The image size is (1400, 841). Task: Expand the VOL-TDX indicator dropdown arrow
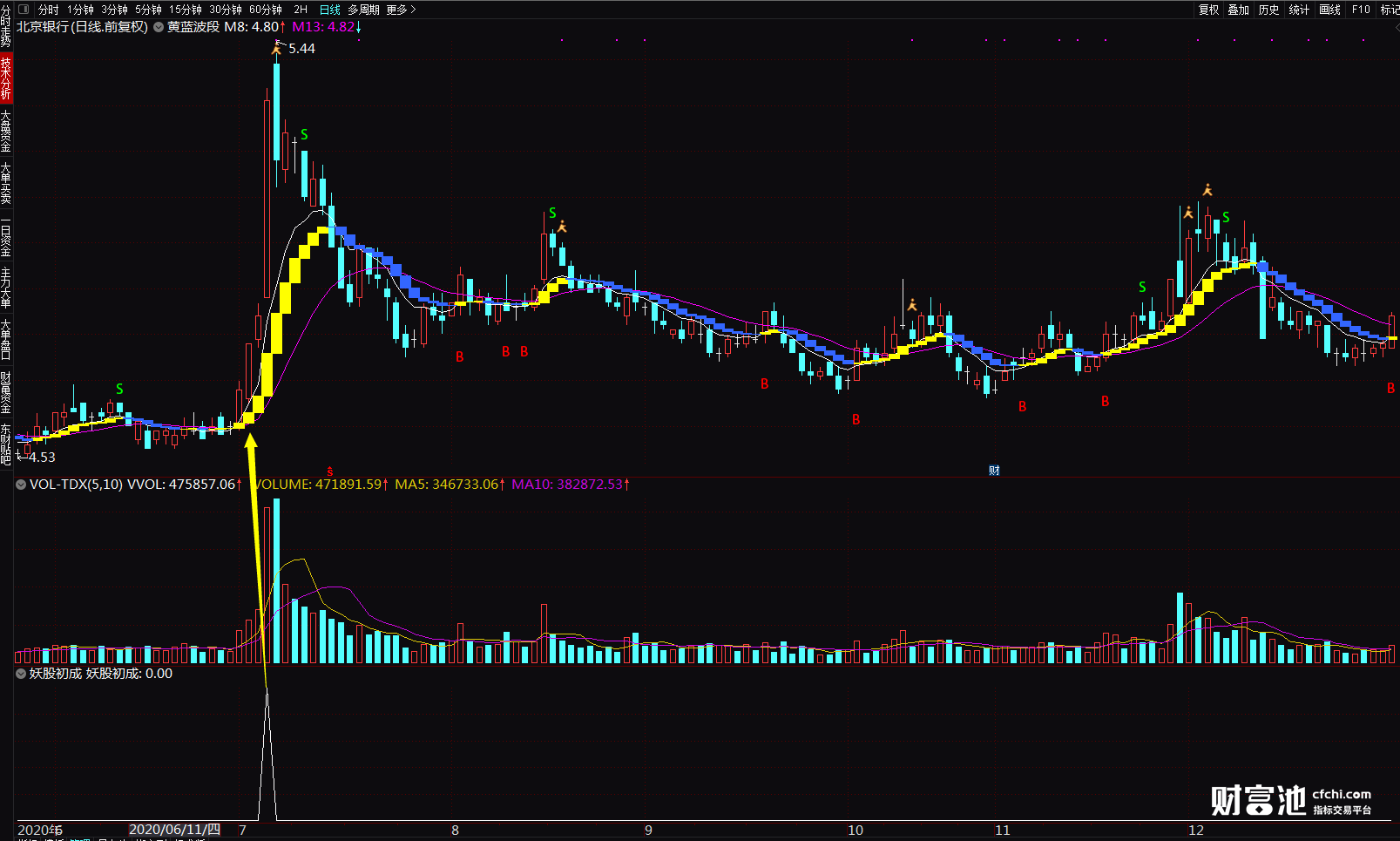(21, 485)
